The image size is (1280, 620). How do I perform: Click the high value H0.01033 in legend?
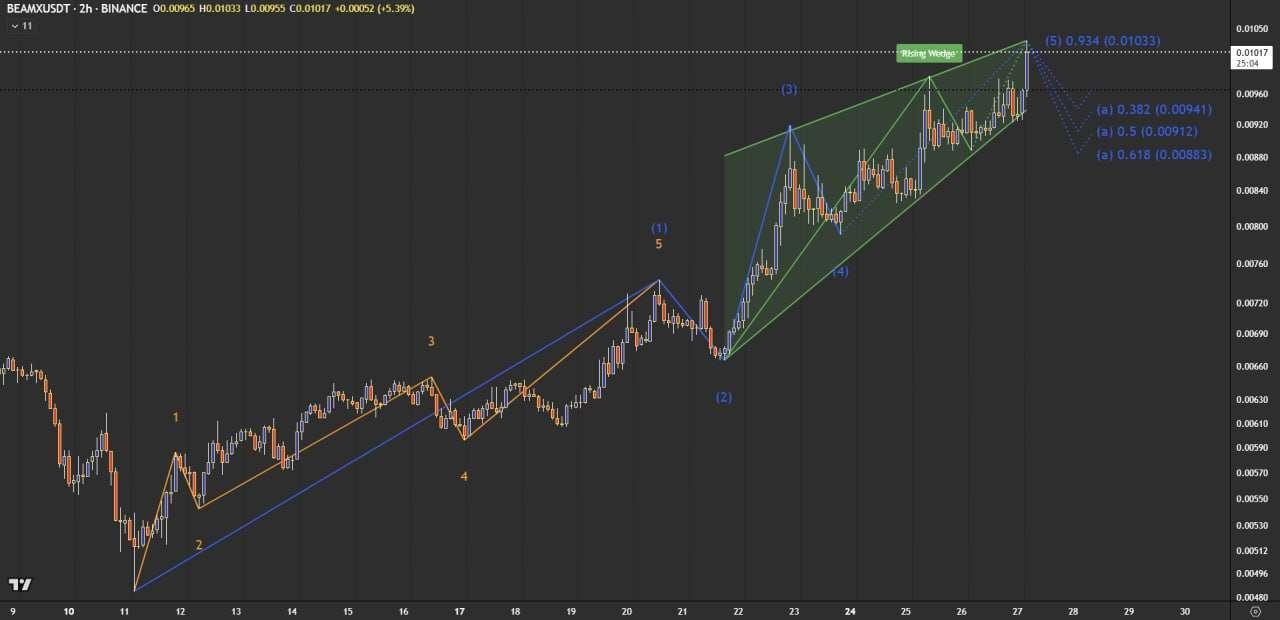(222, 8)
